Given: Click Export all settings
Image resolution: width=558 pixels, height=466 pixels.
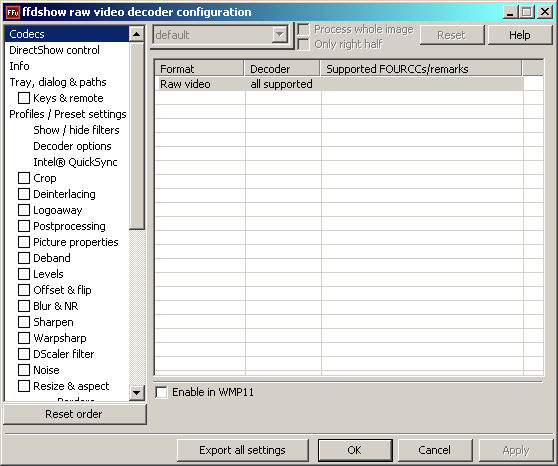Looking at the screenshot, I should click(242, 450).
